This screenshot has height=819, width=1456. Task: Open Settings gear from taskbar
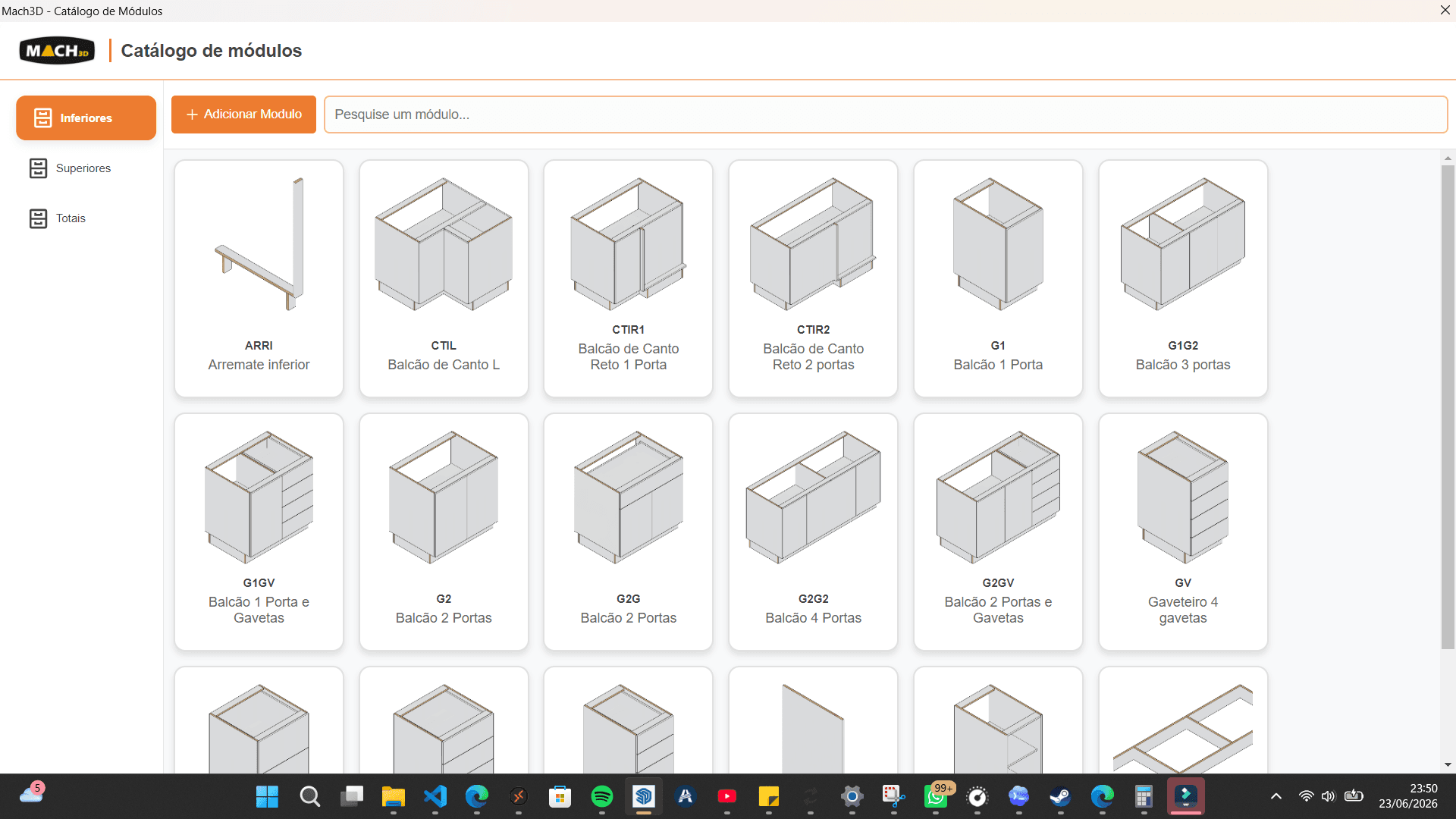pos(852,796)
